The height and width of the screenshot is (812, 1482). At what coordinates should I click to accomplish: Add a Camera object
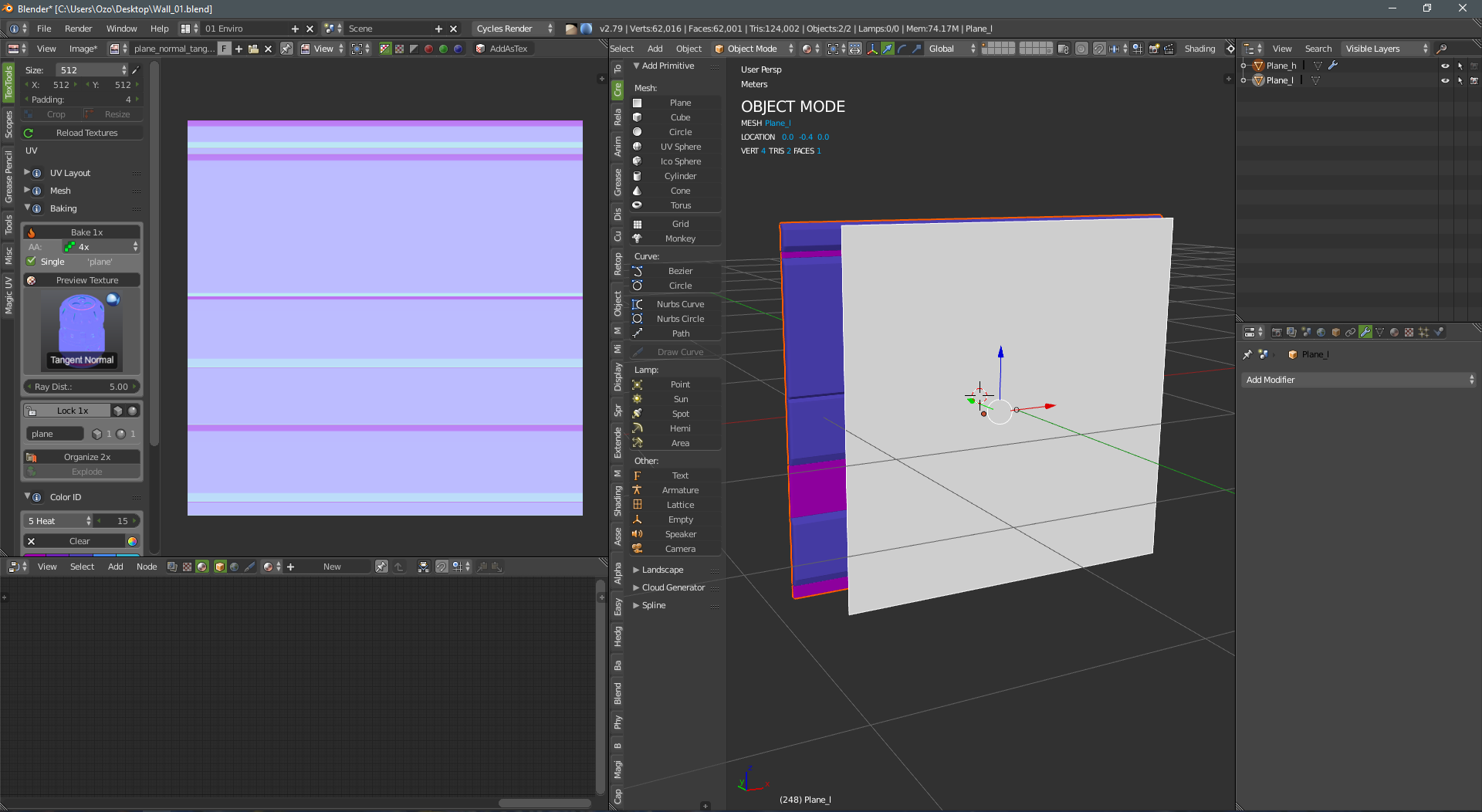coord(676,549)
